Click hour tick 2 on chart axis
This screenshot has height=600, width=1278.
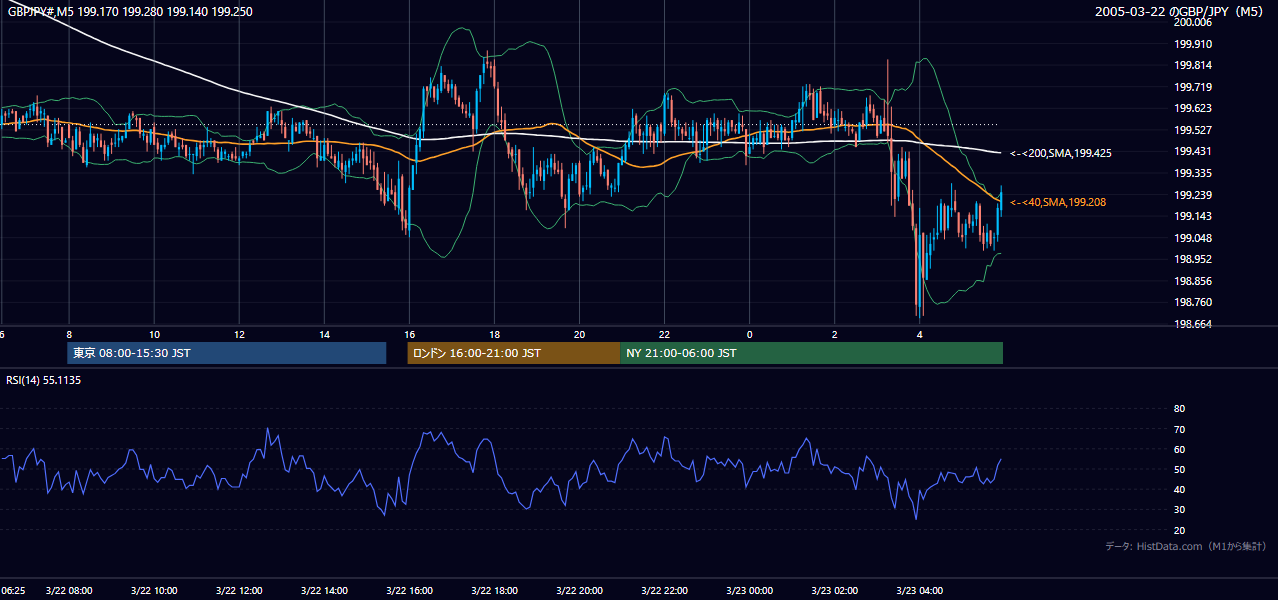click(x=835, y=334)
